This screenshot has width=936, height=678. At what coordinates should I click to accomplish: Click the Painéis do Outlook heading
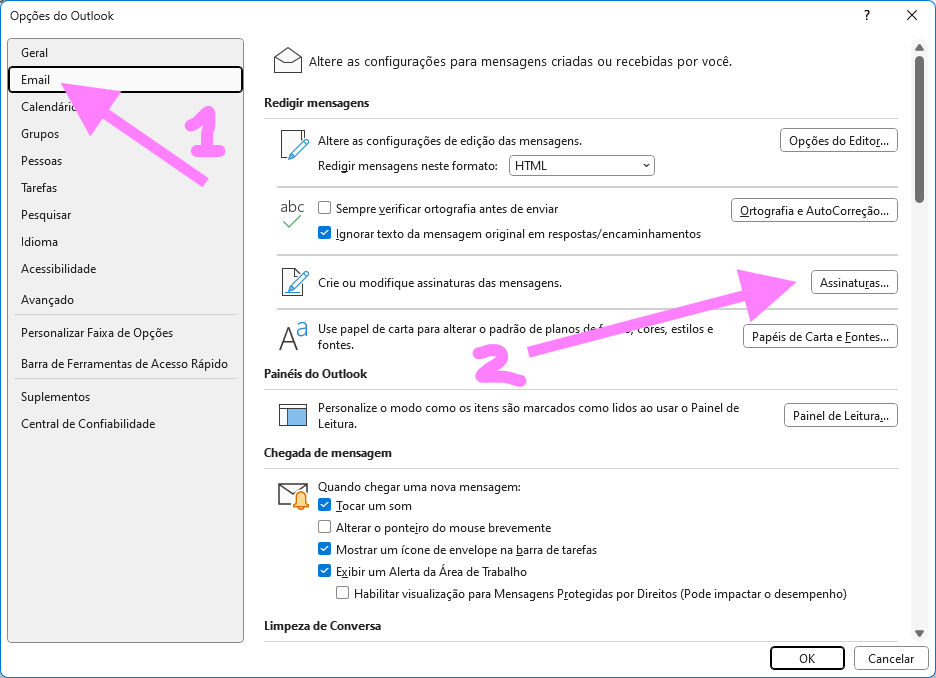click(x=315, y=374)
